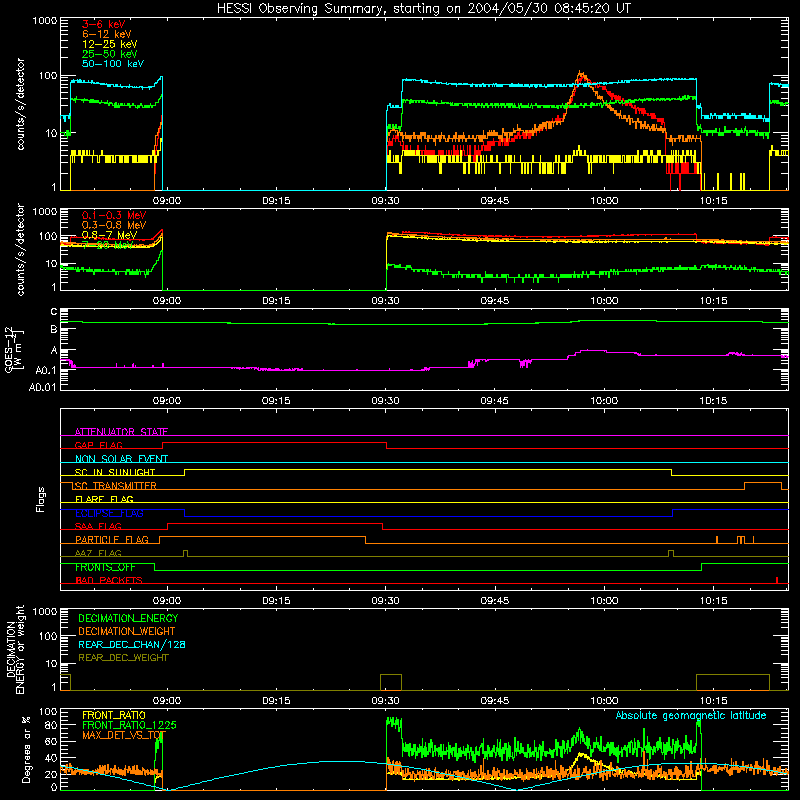Select the BAD_PACKETS flag label

[x=109, y=580]
